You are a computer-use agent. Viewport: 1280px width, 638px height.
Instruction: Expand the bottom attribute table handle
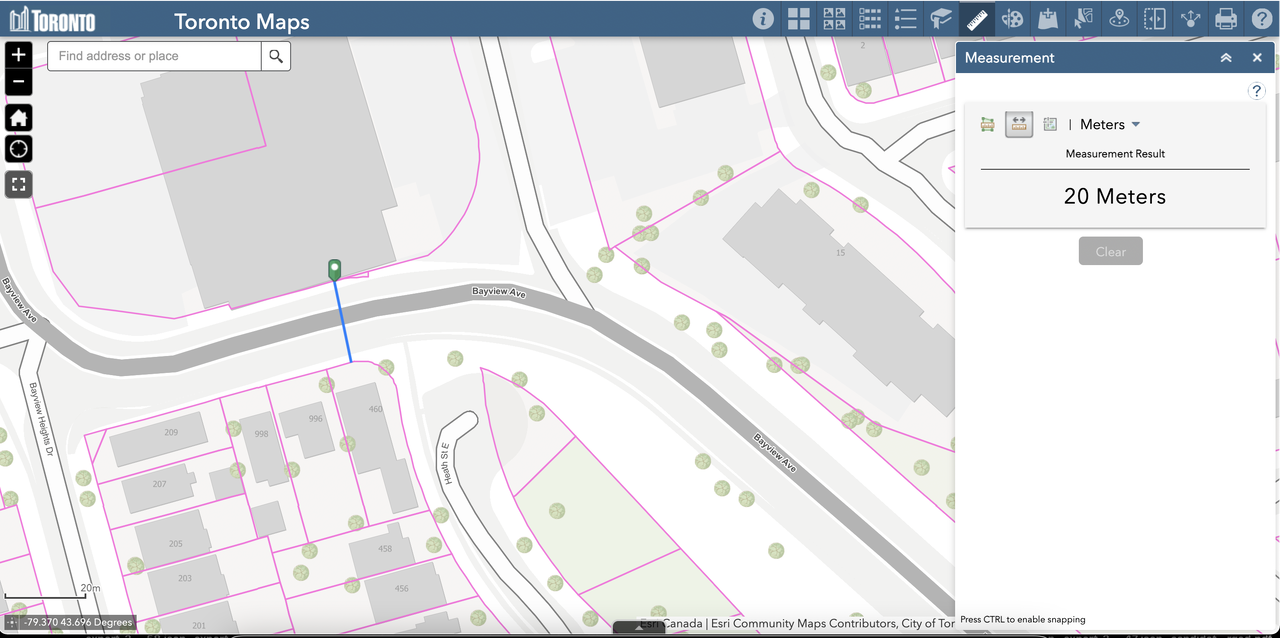[x=639, y=628]
